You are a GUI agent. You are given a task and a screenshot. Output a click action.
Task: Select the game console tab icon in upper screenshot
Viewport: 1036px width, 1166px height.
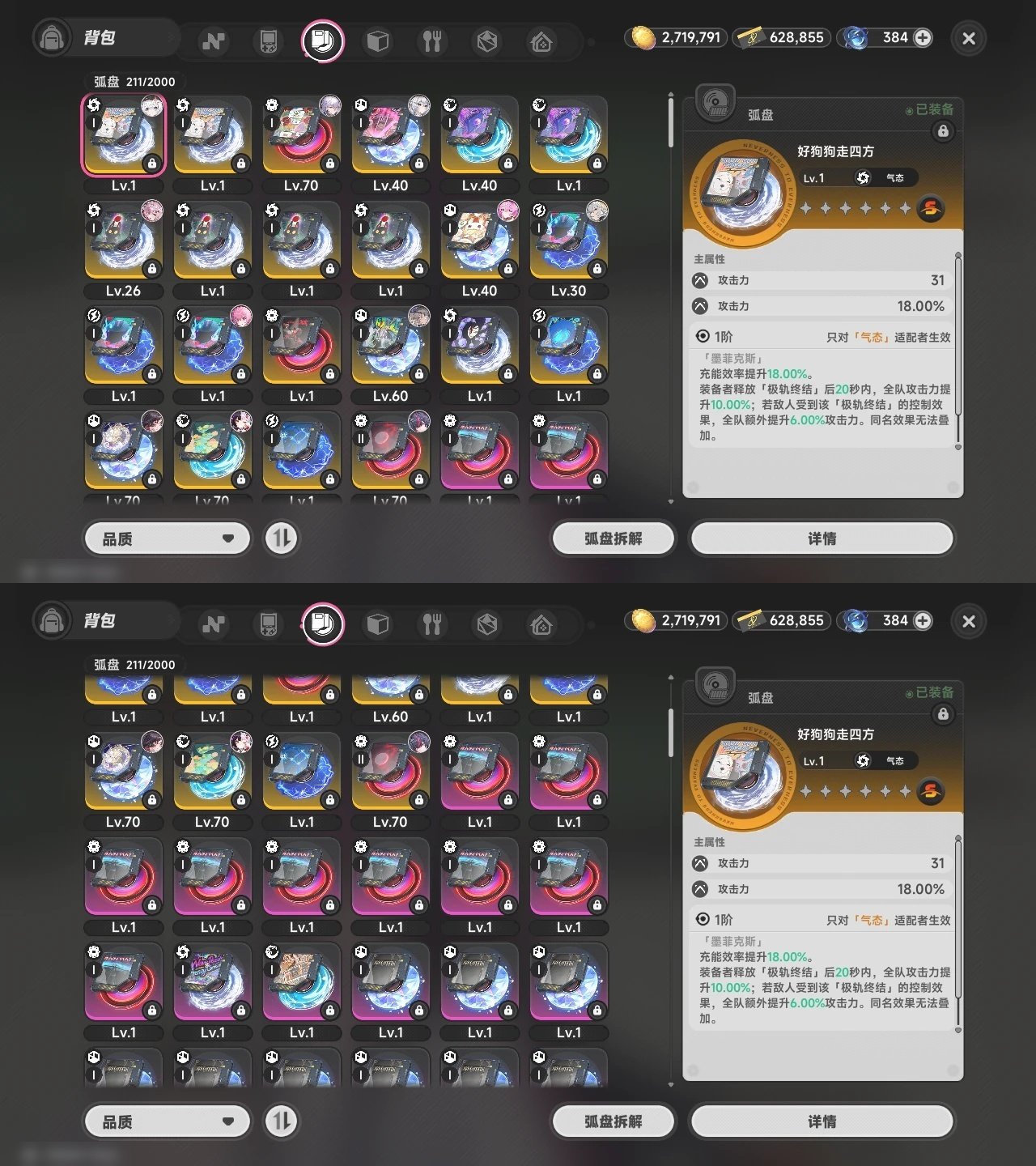pos(268,40)
